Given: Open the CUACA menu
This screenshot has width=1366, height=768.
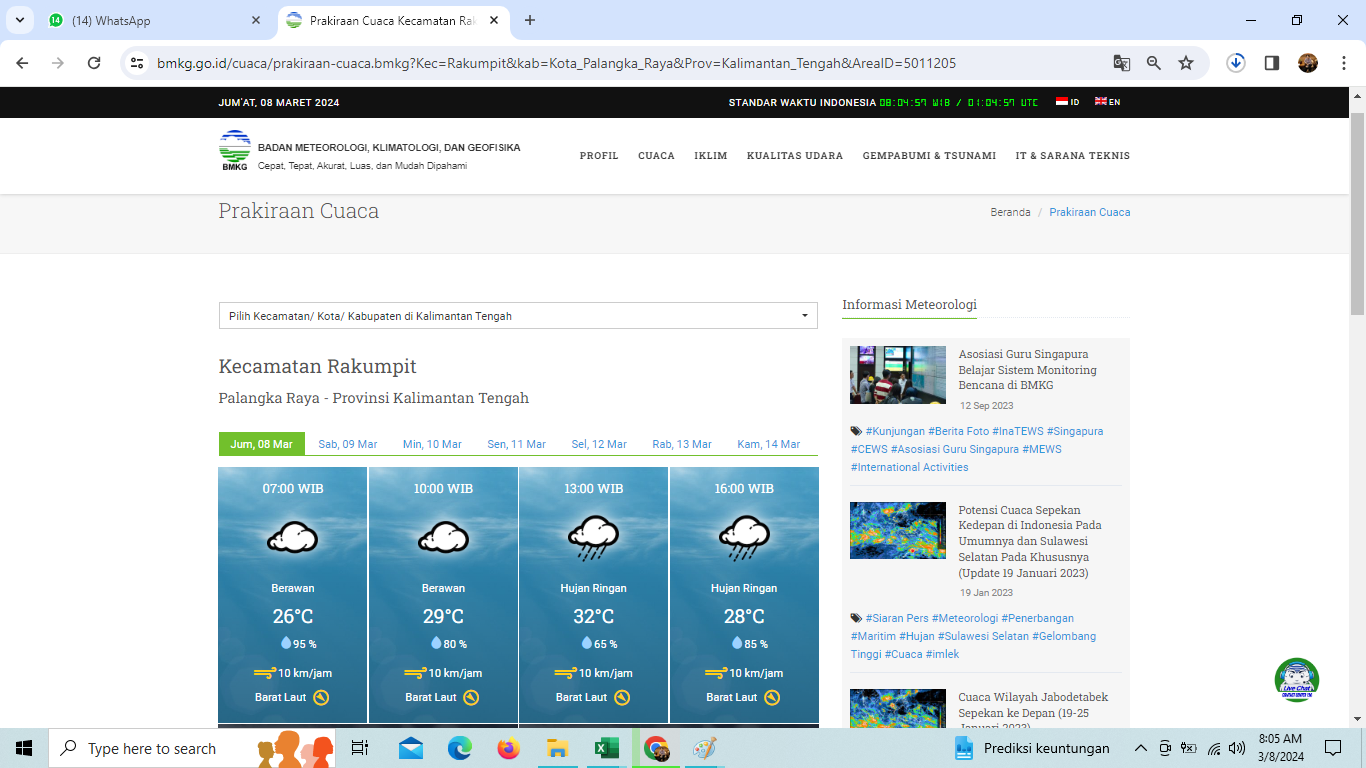Looking at the screenshot, I should click(656, 156).
